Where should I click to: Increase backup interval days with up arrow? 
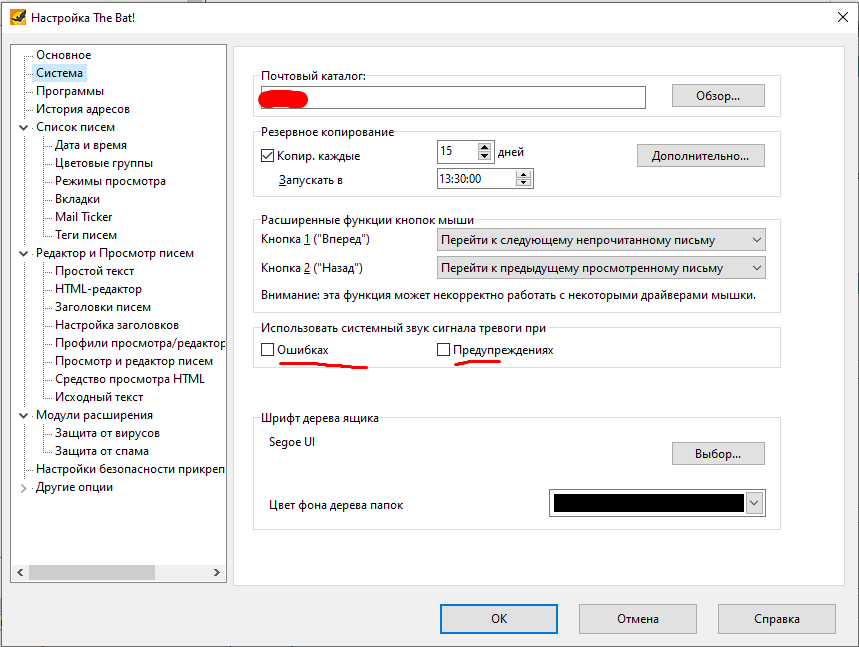click(484, 147)
